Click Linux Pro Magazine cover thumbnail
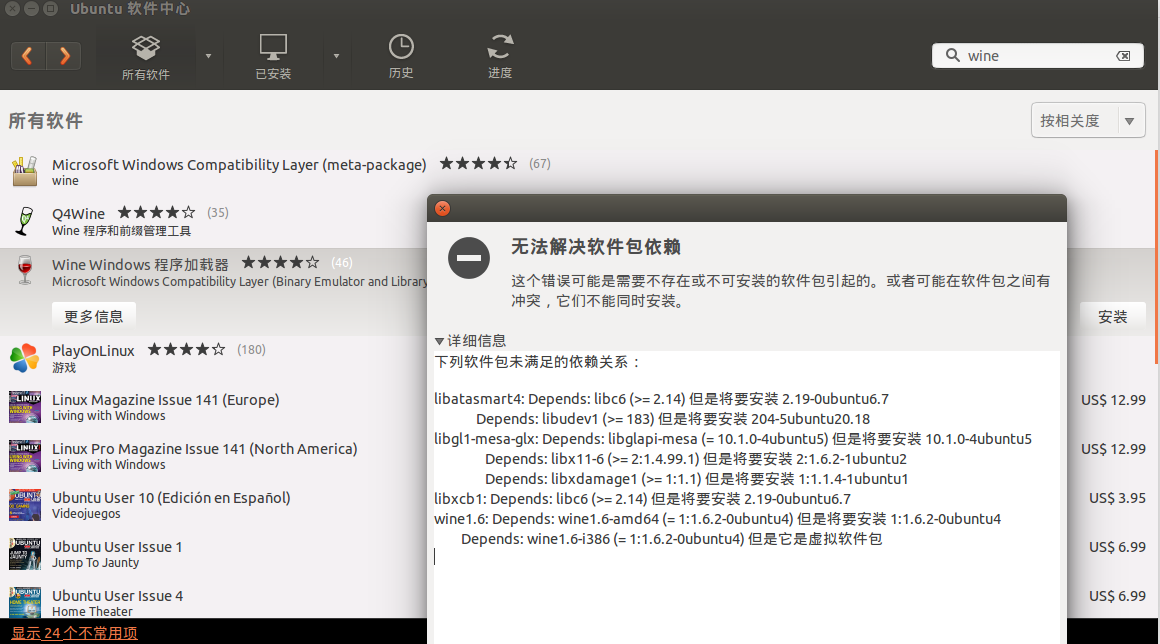1160x644 pixels. click(x=24, y=456)
